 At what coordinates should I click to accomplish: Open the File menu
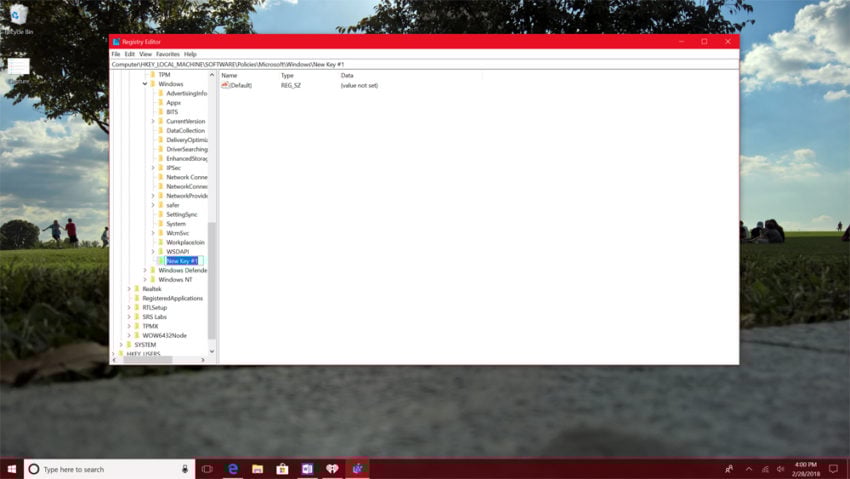[116, 54]
